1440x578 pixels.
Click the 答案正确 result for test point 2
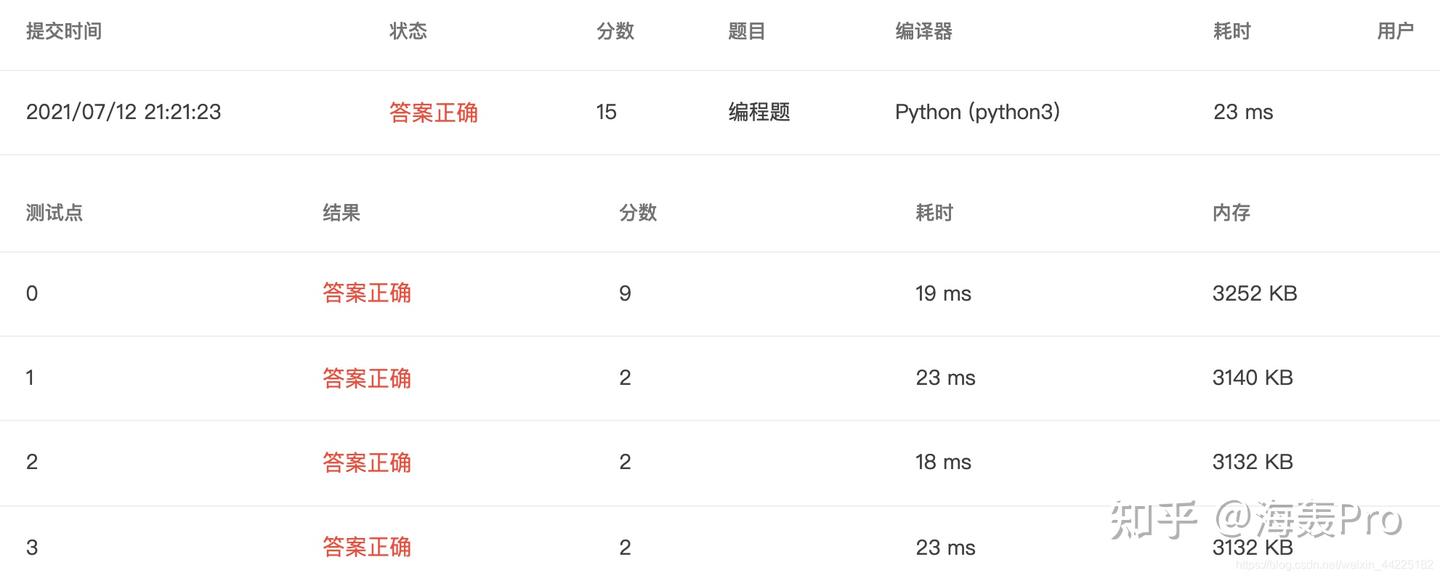point(367,462)
